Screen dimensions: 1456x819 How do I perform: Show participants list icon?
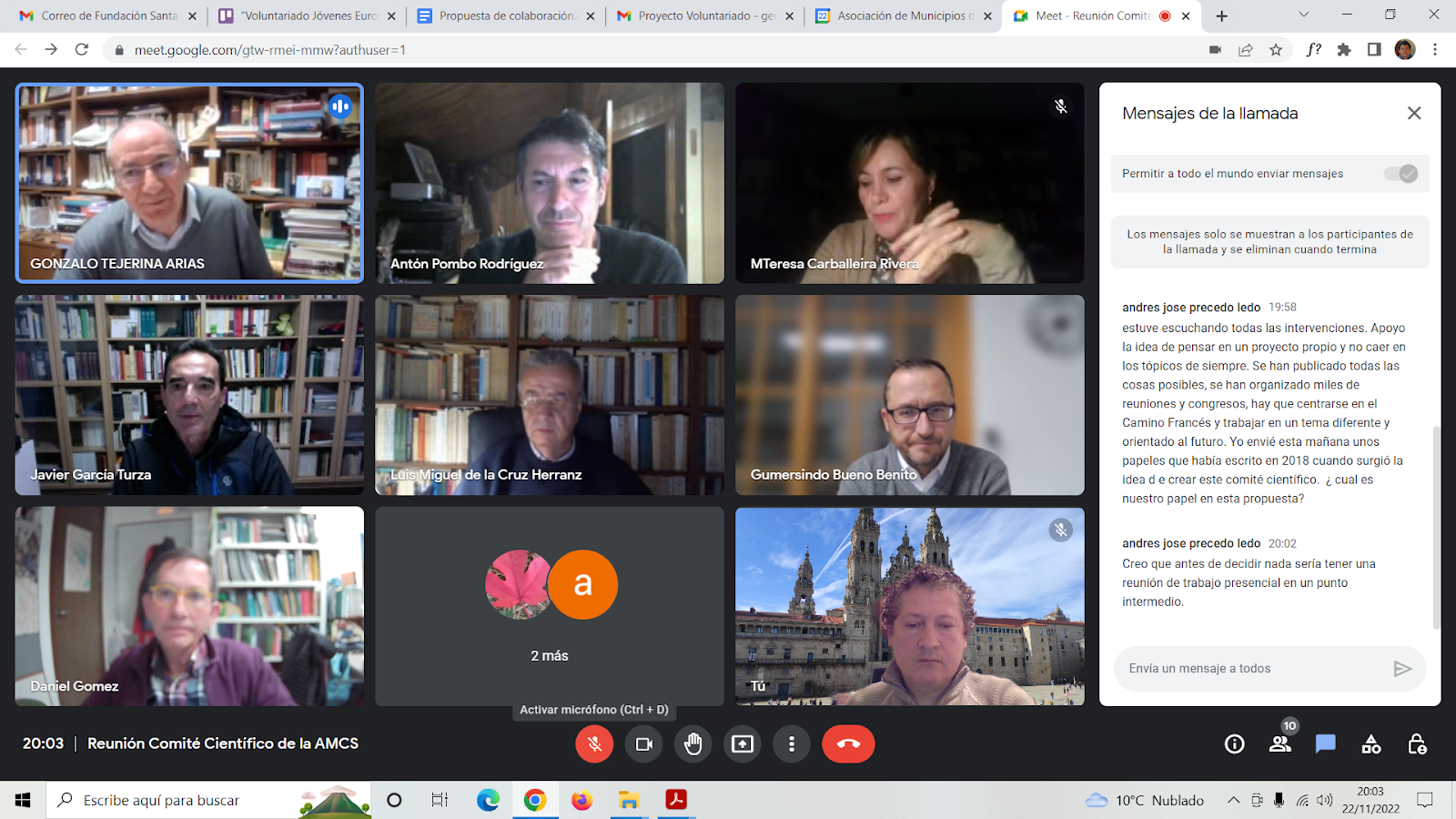point(1279,744)
